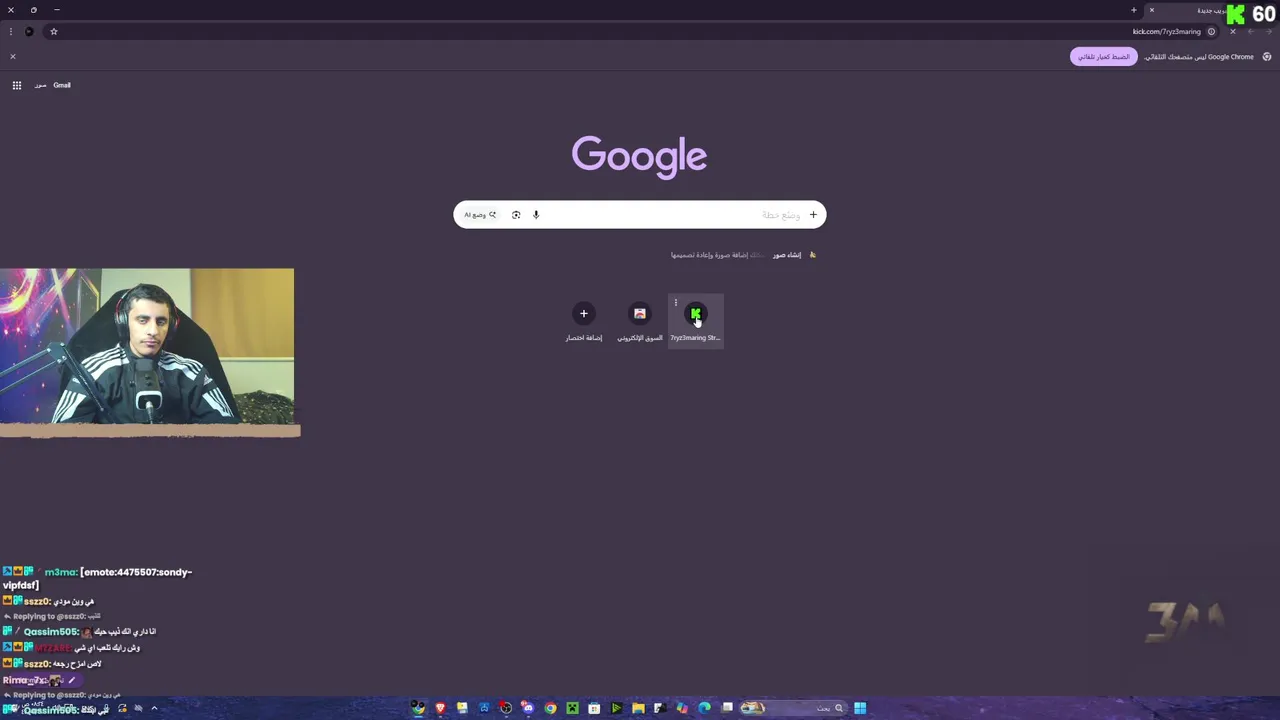Screen dimensions: 1280x720
Task: Bookmark this page with the star icon
Action: (54, 31)
